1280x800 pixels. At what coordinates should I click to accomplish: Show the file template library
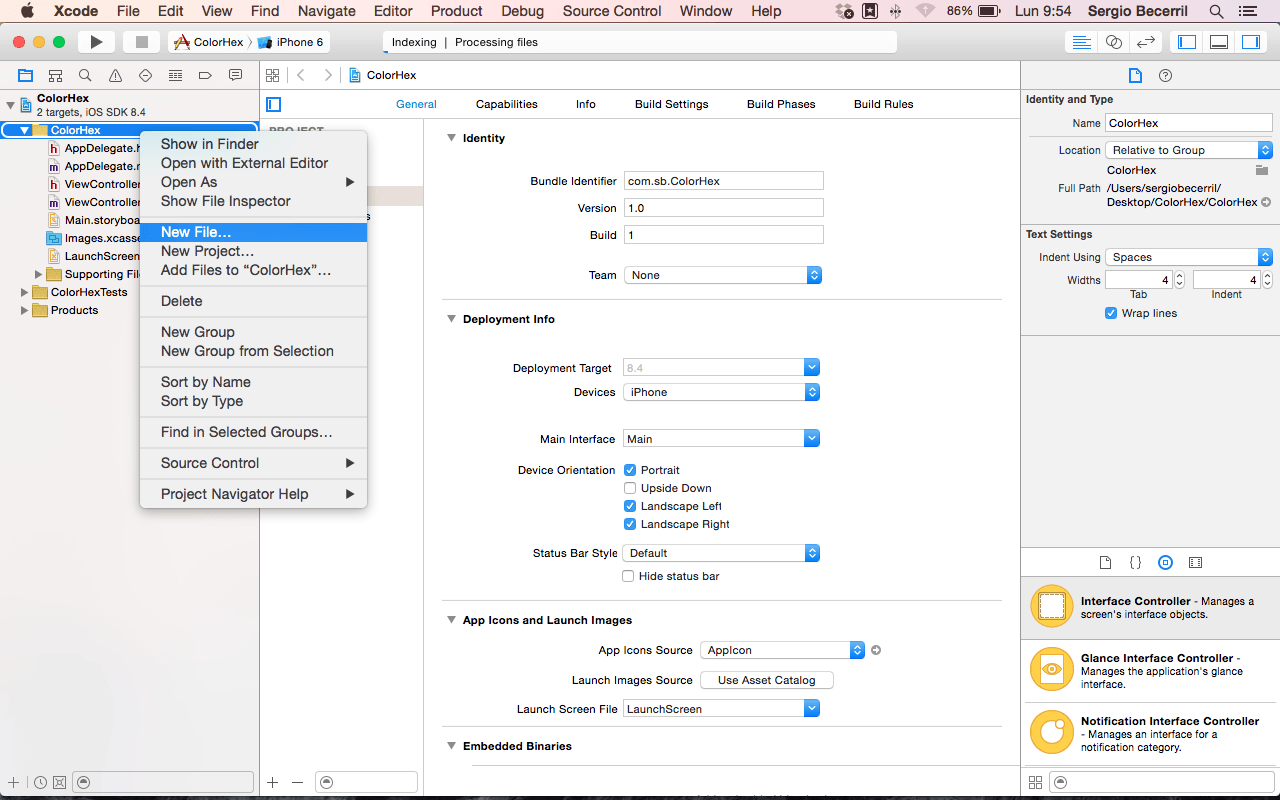1105,563
